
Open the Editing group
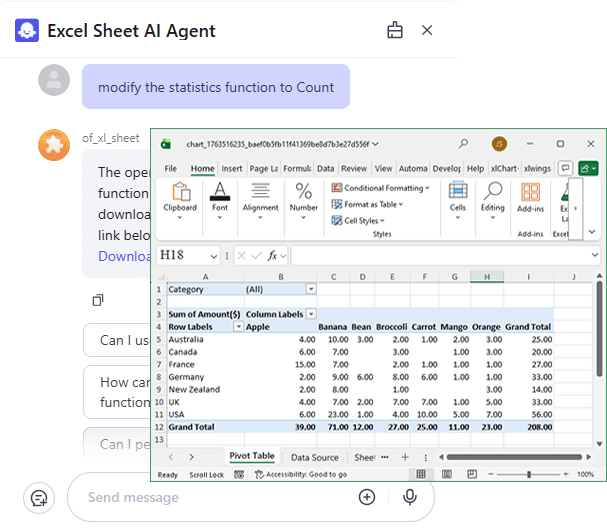(x=493, y=201)
